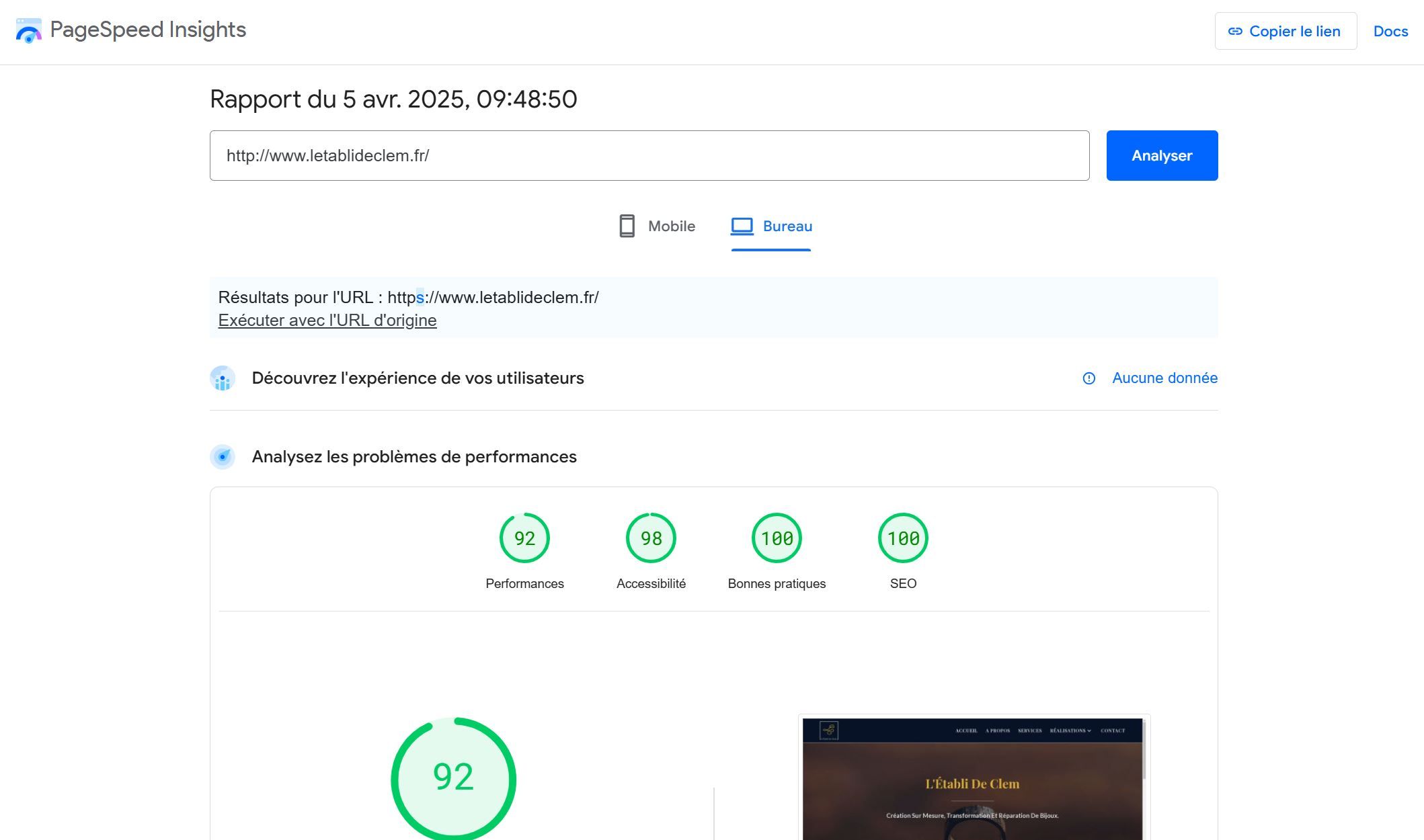1424x840 pixels.
Task: Click the Performances label
Action: (524, 583)
